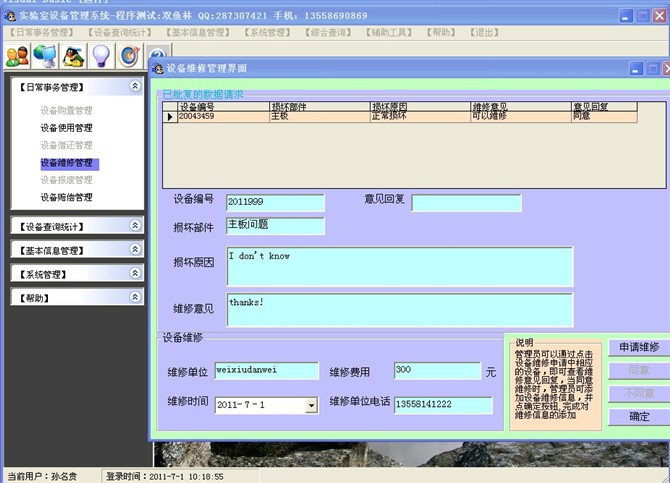Click the light bulb toolbar icon
Viewport: 670px width, 483px height.
[x=101, y=56]
